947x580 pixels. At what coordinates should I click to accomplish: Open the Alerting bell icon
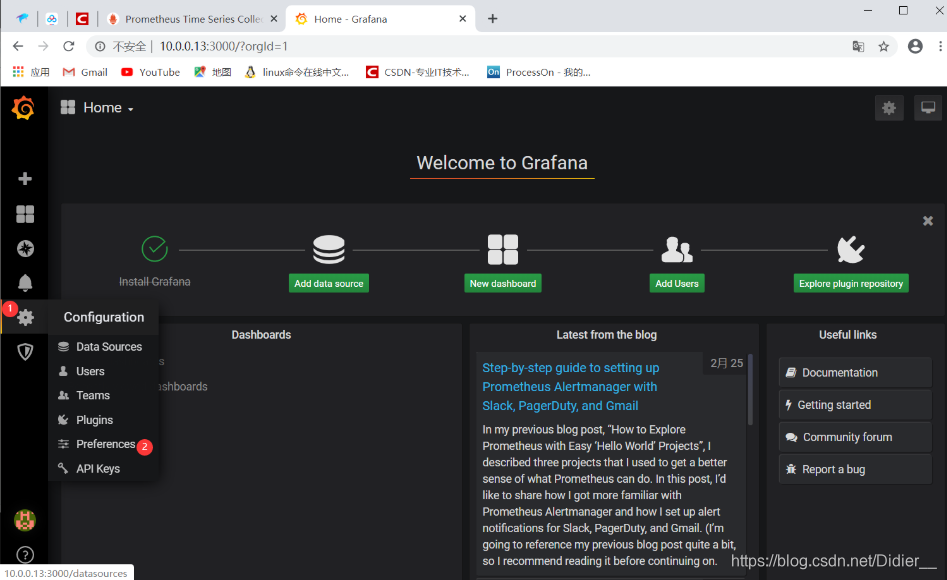pos(25,283)
